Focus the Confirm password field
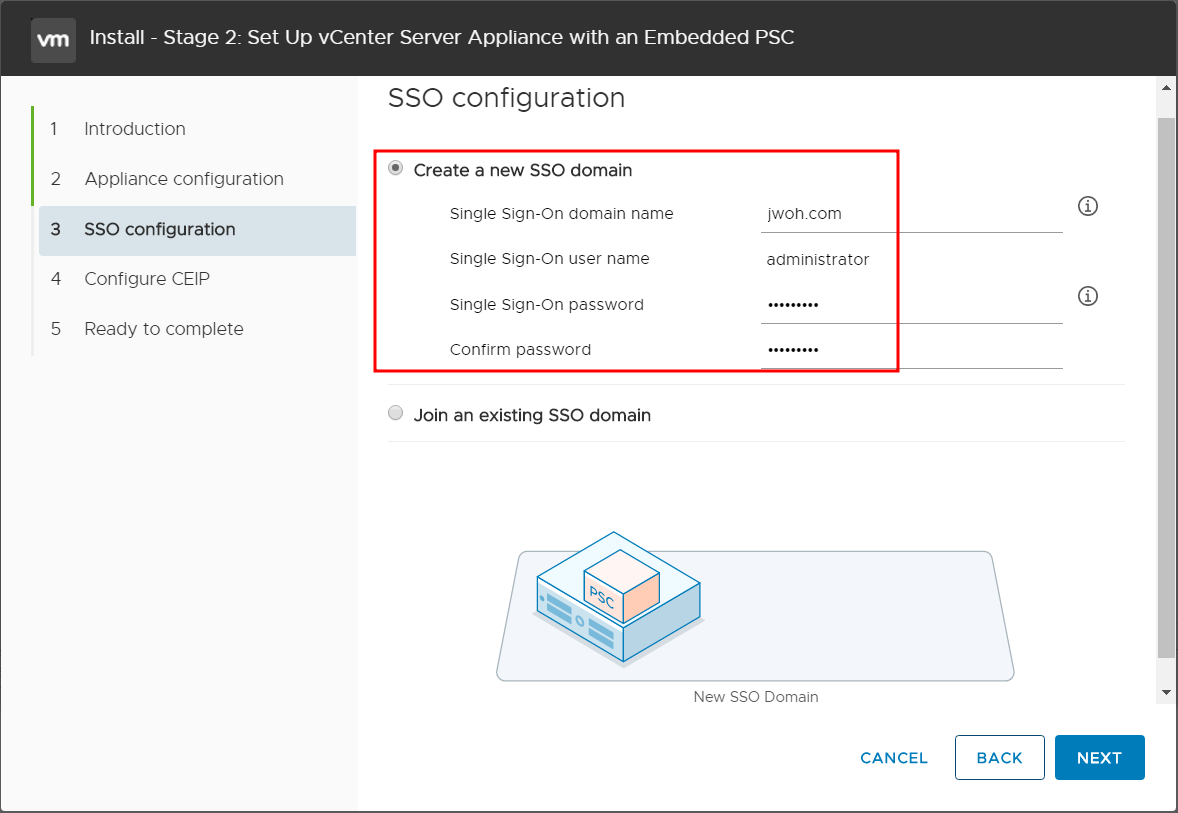This screenshot has width=1178, height=813. click(x=911, y=350)
